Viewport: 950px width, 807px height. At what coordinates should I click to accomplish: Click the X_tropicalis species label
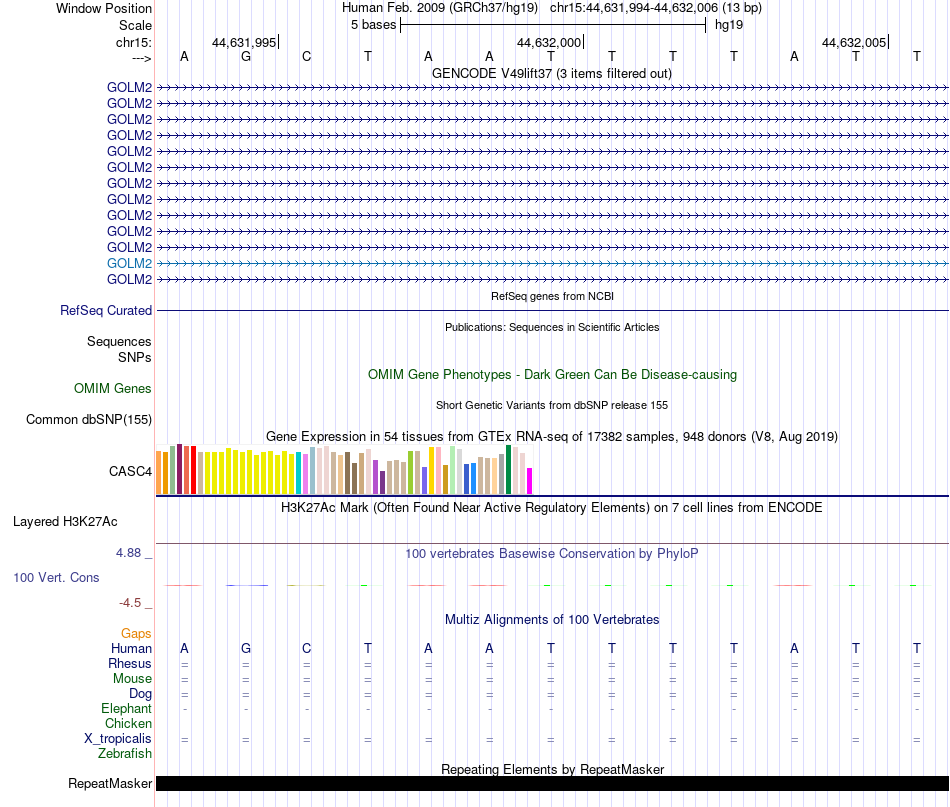[118, 739]
